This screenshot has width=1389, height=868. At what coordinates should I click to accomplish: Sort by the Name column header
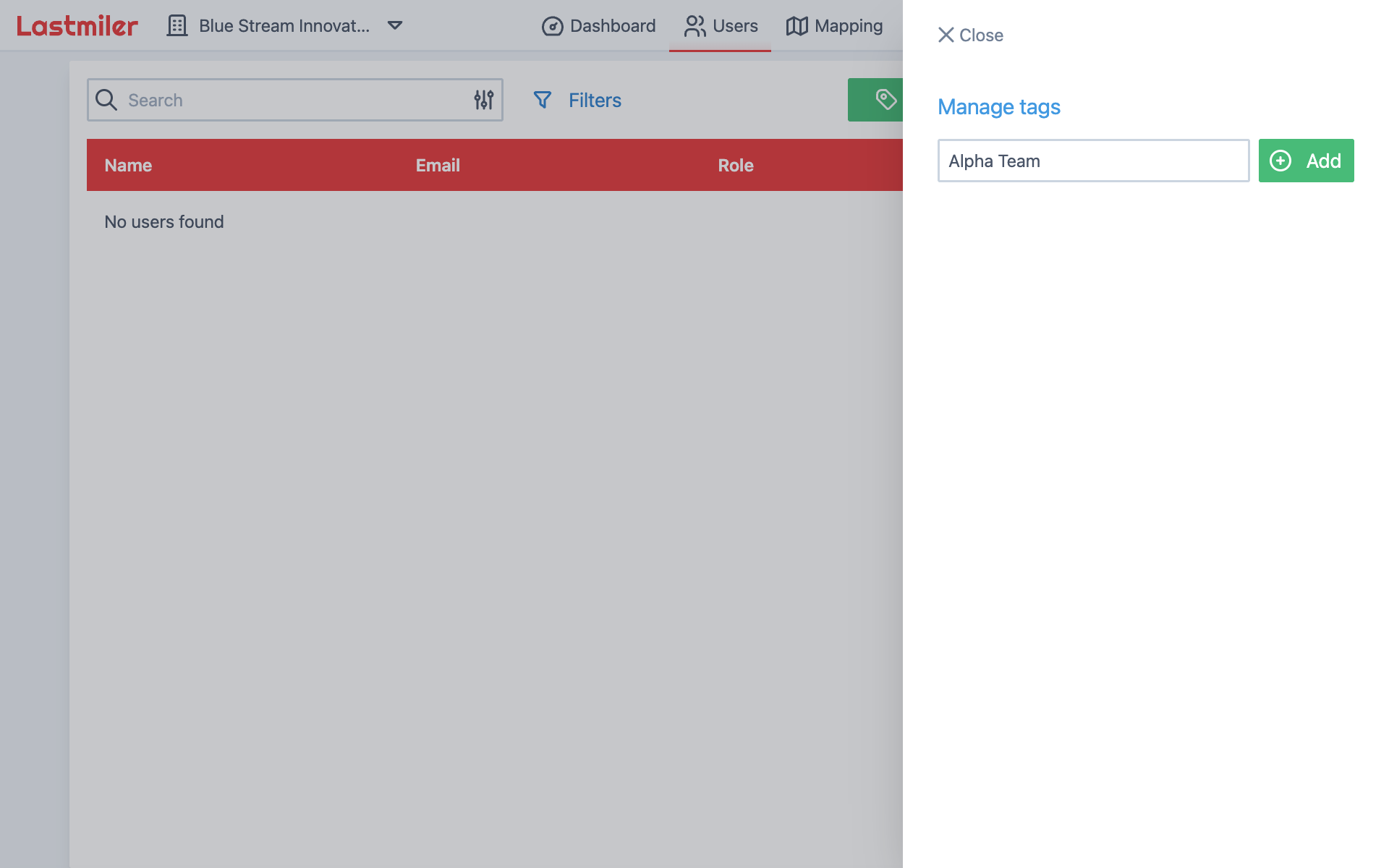(128, 165)
